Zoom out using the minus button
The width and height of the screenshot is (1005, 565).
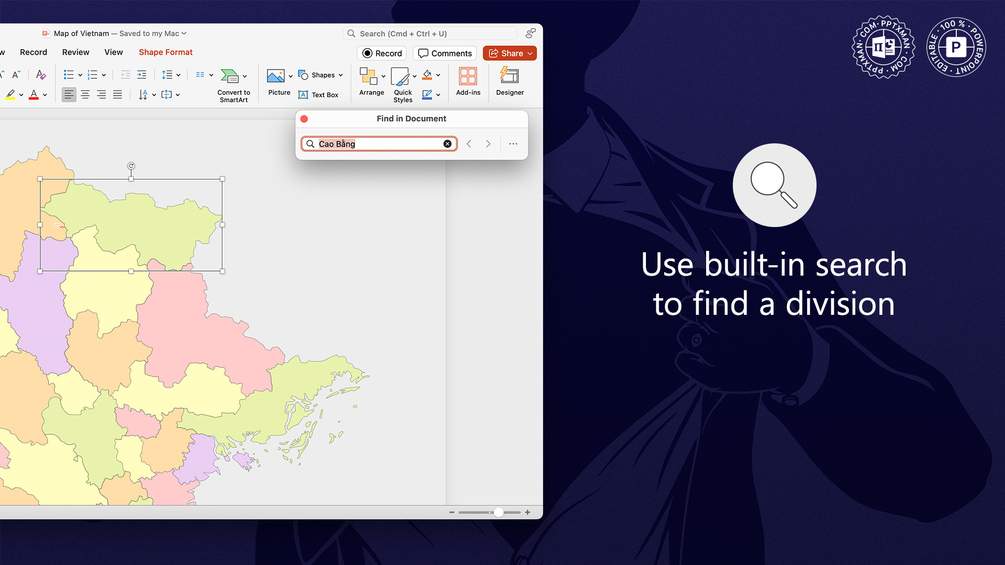[x=452, y=512]
